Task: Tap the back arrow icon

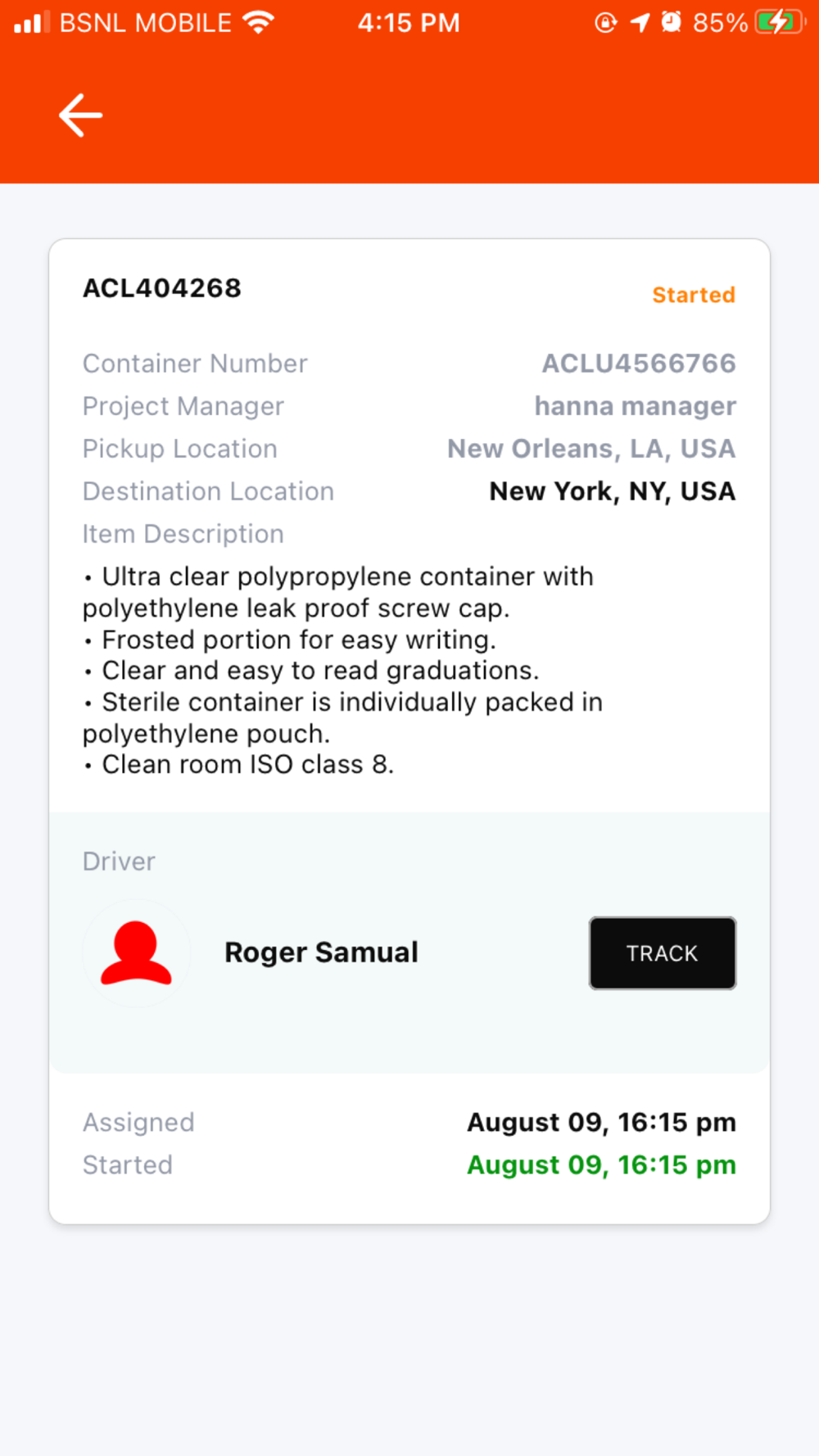Action: pyautogui.click(x=80, y=115)
